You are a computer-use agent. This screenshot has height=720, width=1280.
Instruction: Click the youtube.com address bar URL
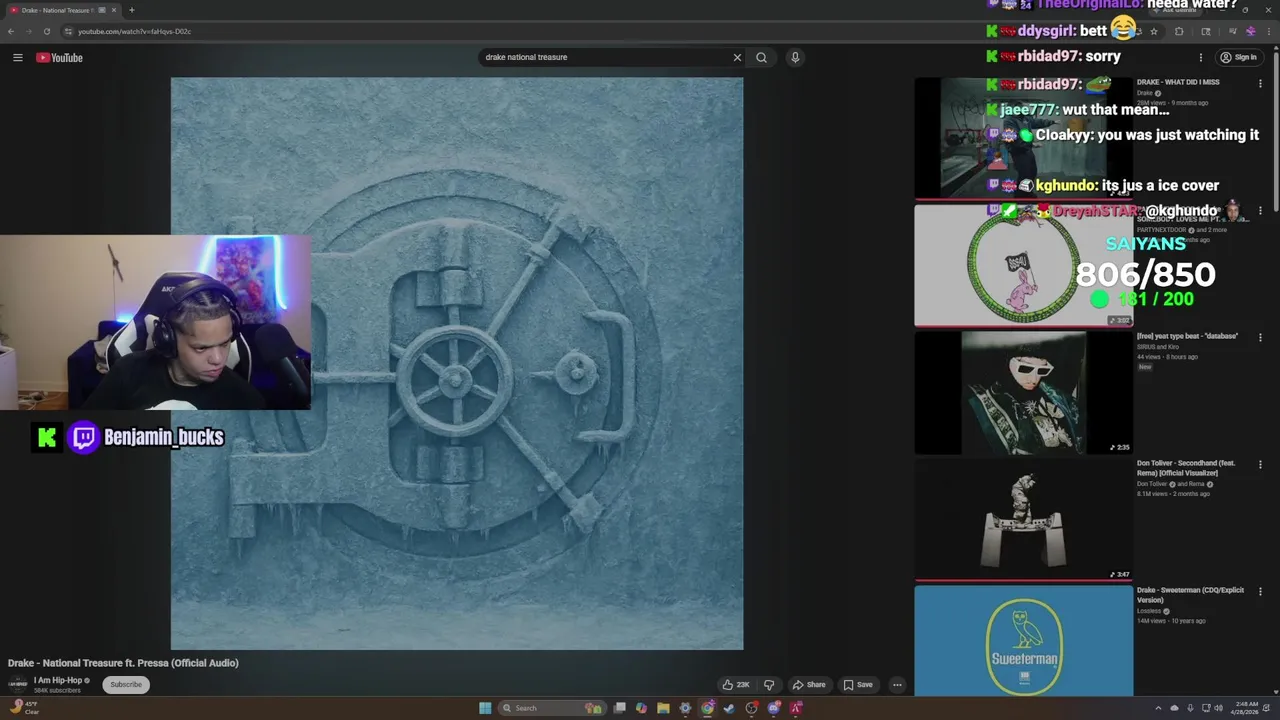pyautogui.click(x=134, y=31)
